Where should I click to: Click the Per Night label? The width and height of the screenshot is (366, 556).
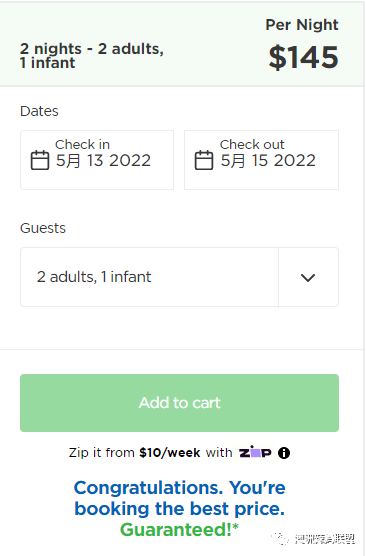pos(302,25)
